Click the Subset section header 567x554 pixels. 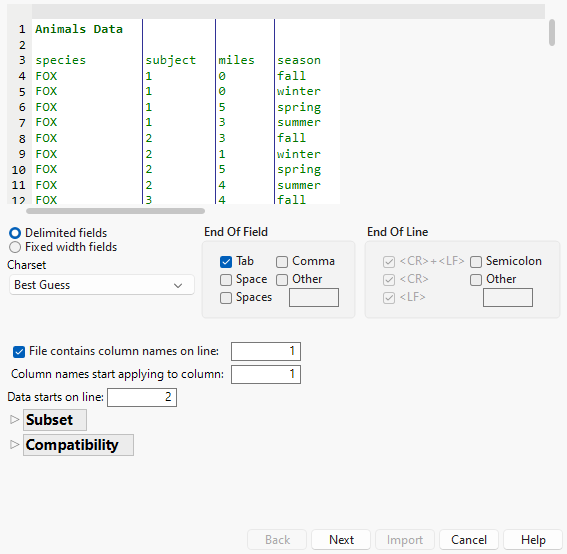pos(55,420)
